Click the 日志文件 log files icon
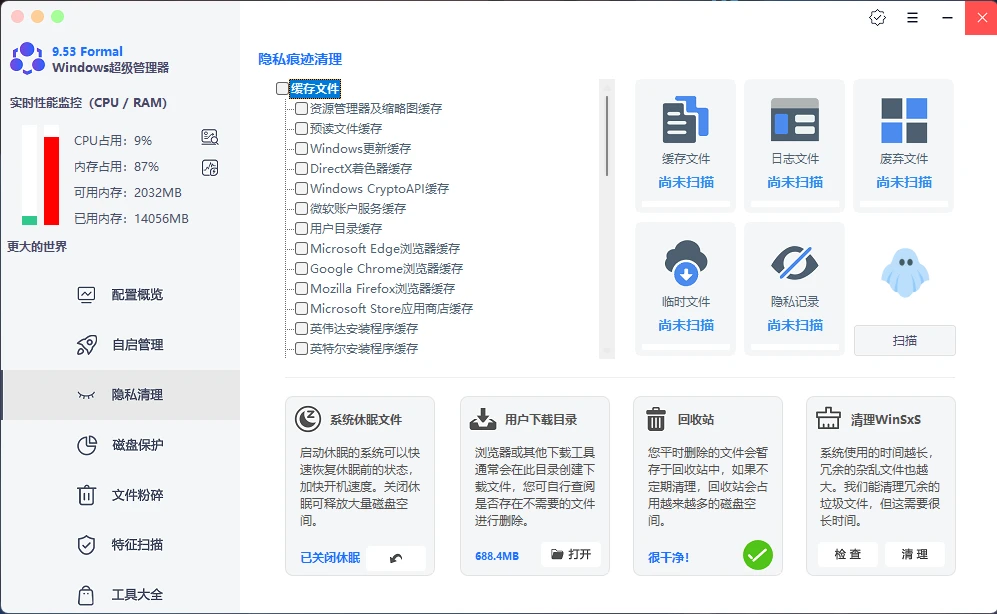Viewport: 997px width, 614px height. click(x=793, y=119)
